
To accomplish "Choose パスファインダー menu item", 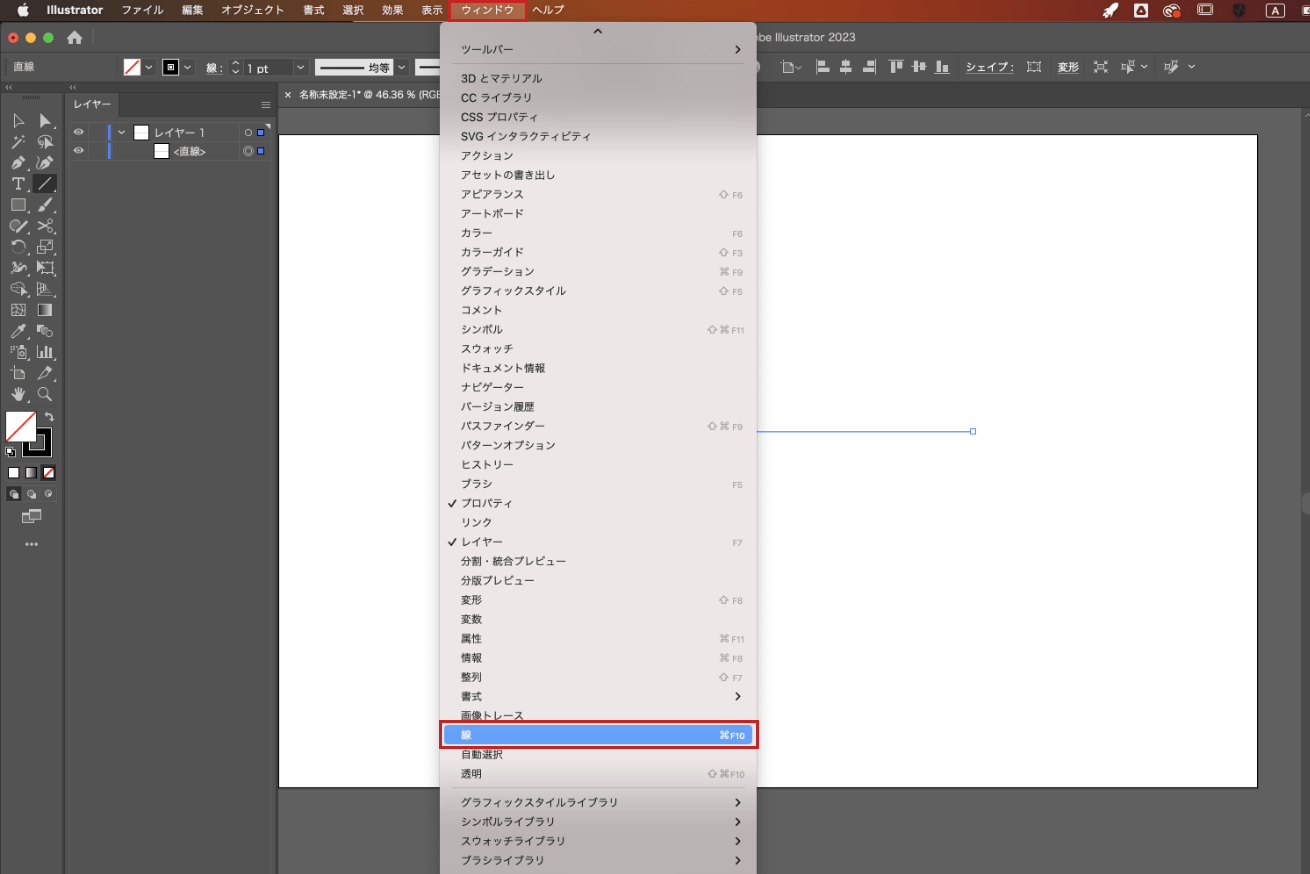I will point(598,426).
